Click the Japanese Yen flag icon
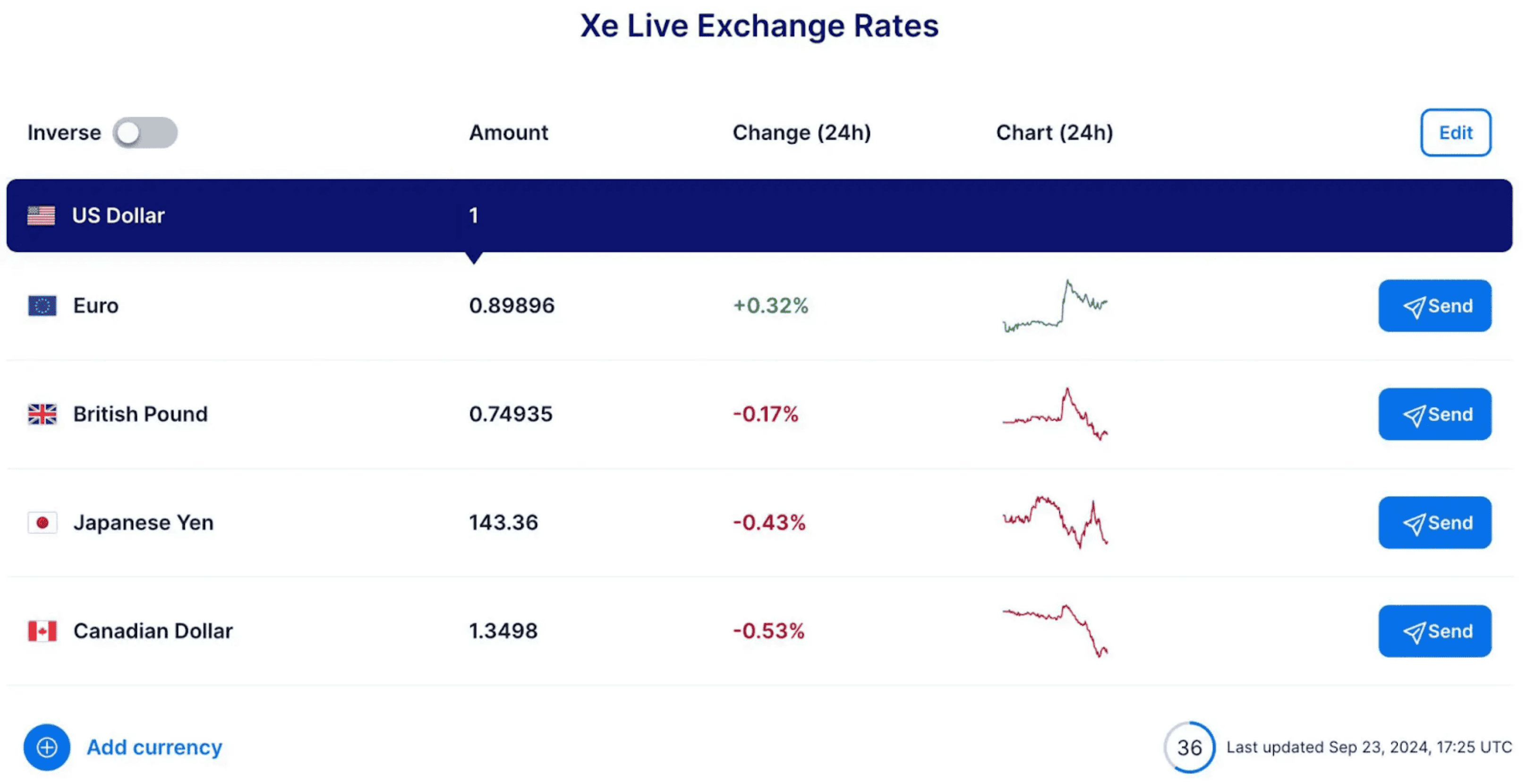The height and width of the screenshot is (784, 1535). (x=43, y=522)
